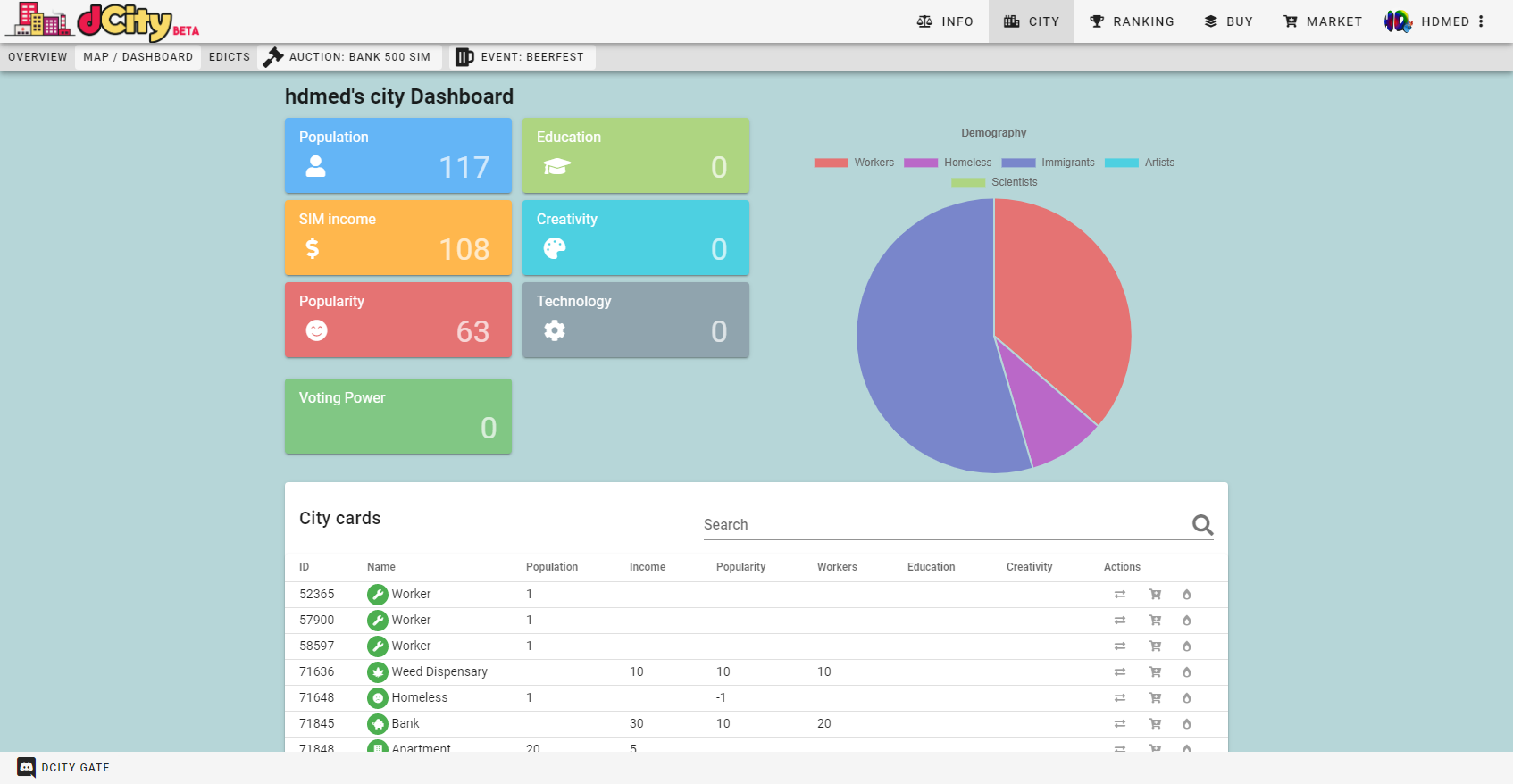Click the wrench icon on row 52365

[378, 595]
